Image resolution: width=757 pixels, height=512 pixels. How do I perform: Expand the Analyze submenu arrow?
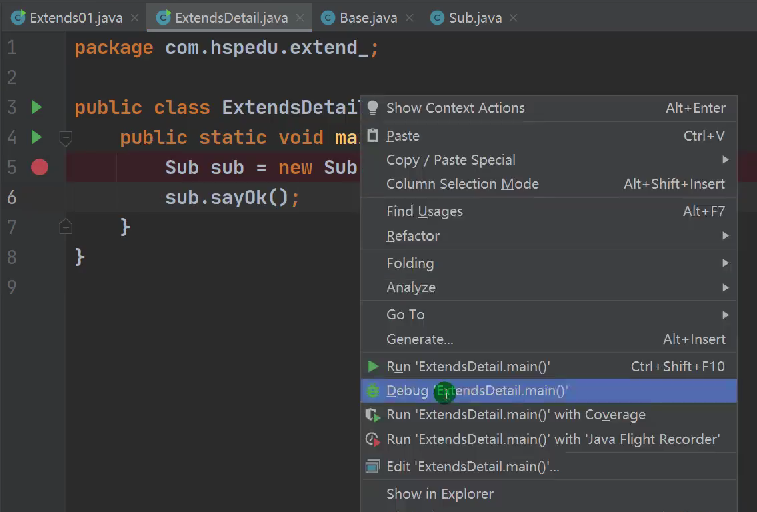tap(725, 288)
